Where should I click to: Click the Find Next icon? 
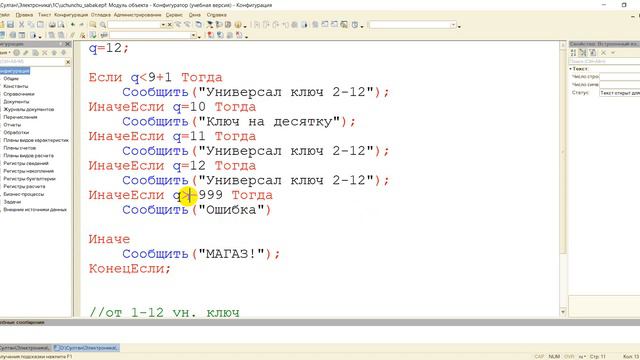tap(178, 24)
